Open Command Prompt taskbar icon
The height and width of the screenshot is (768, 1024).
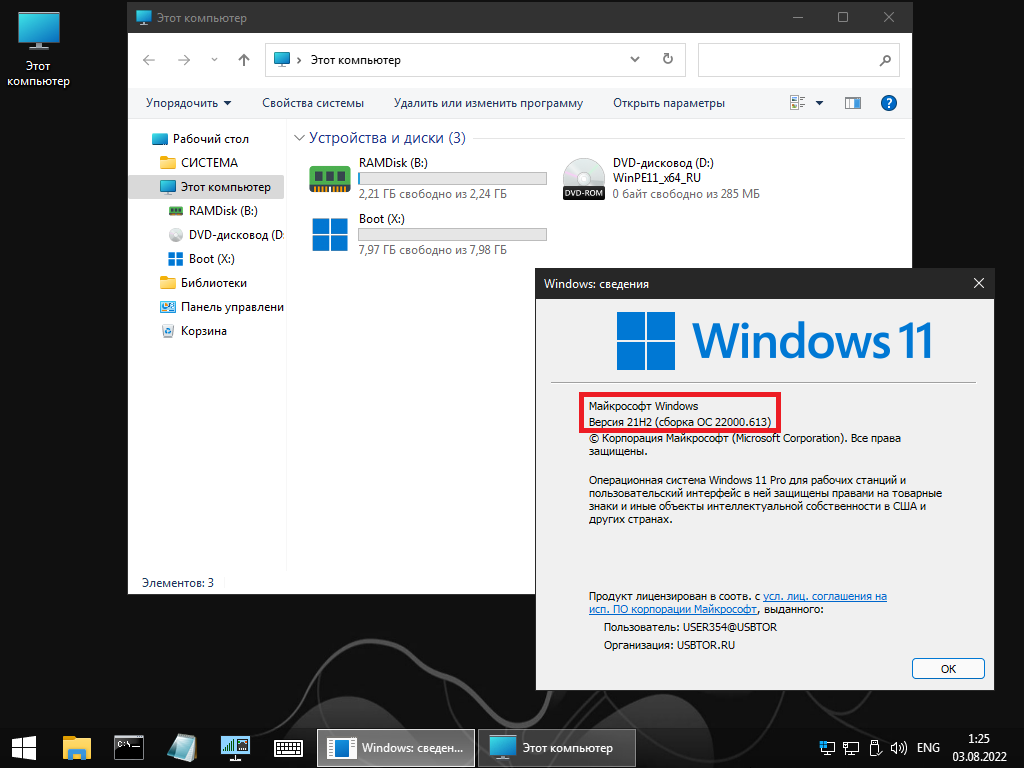129,748
